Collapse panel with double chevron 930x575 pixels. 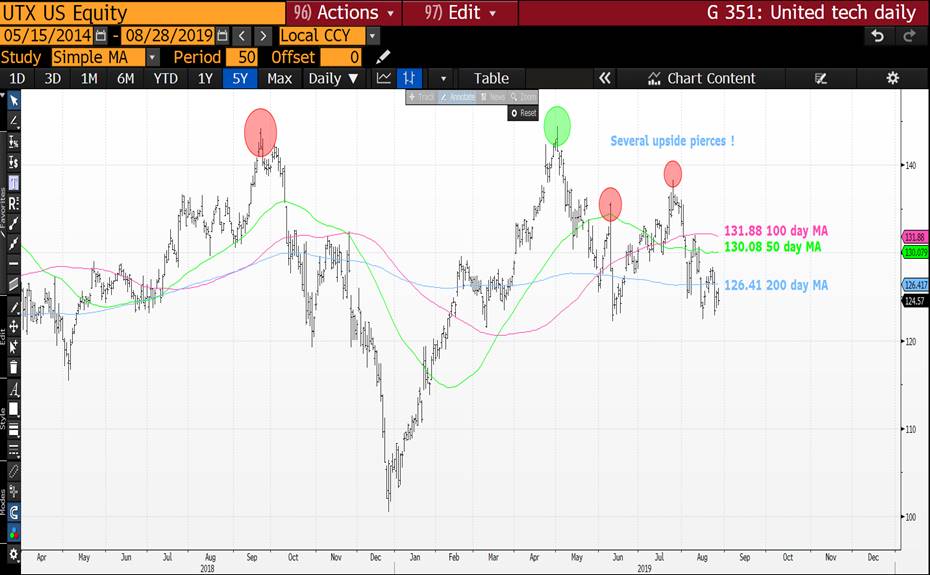click(x=604, y=78)
